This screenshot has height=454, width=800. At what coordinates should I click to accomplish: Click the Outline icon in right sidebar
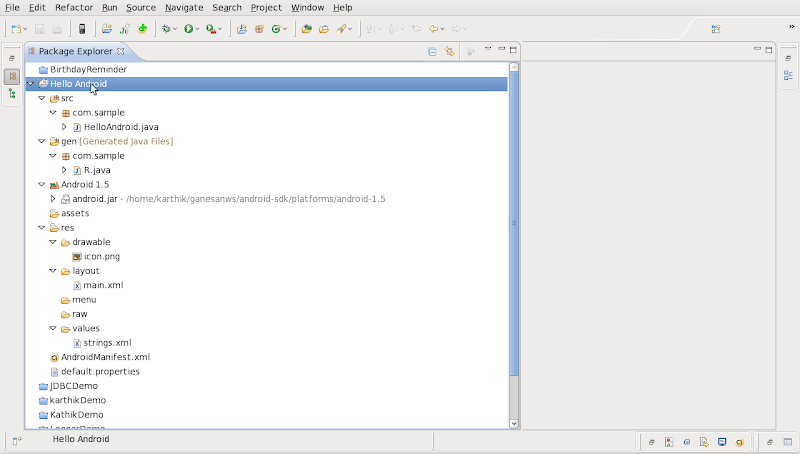point(788,76)
